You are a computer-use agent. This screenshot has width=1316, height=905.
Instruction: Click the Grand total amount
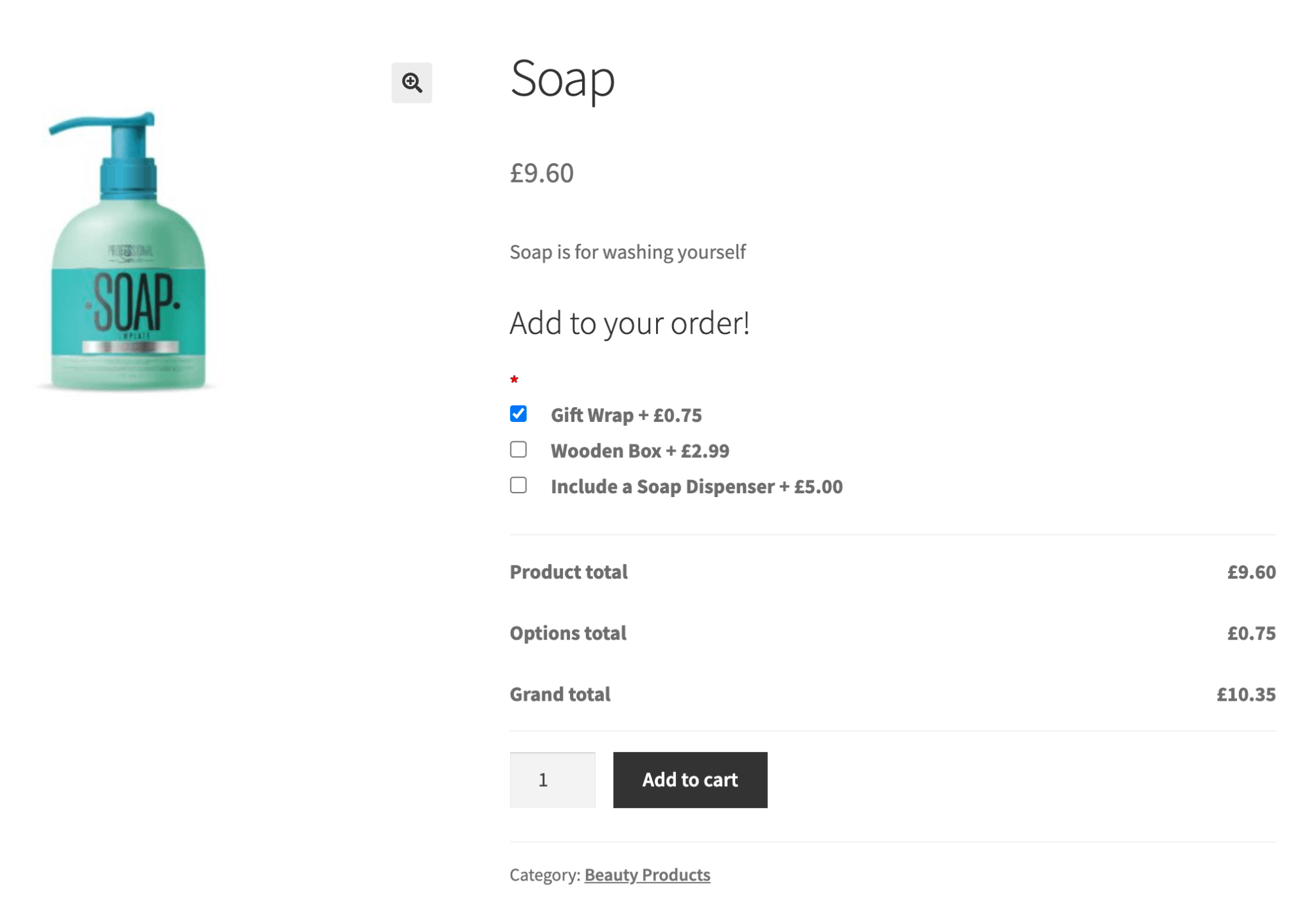(x=1247, y=694)
